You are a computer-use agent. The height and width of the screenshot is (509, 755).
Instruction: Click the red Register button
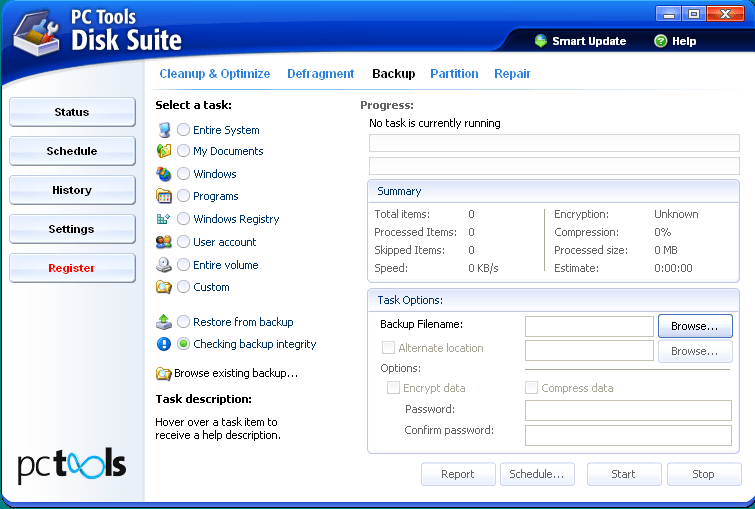[72, 268]
